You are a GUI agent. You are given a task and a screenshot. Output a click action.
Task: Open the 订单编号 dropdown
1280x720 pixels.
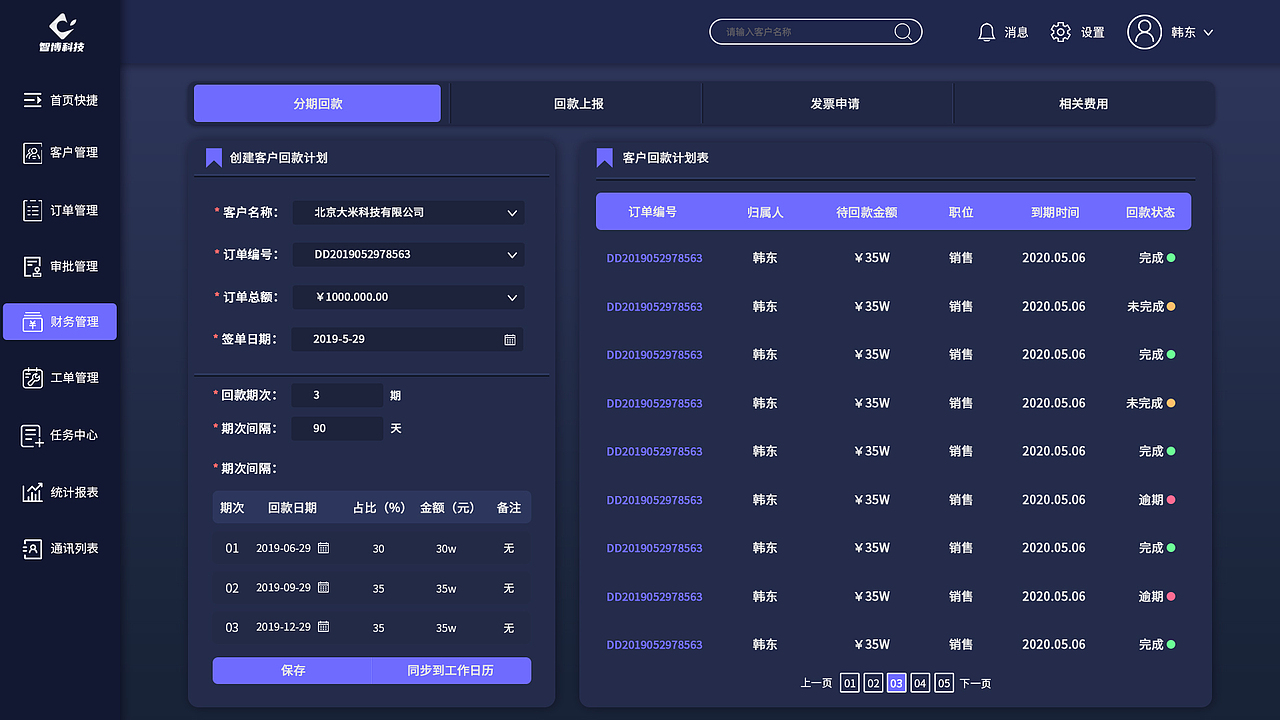[x=513, y=254]
